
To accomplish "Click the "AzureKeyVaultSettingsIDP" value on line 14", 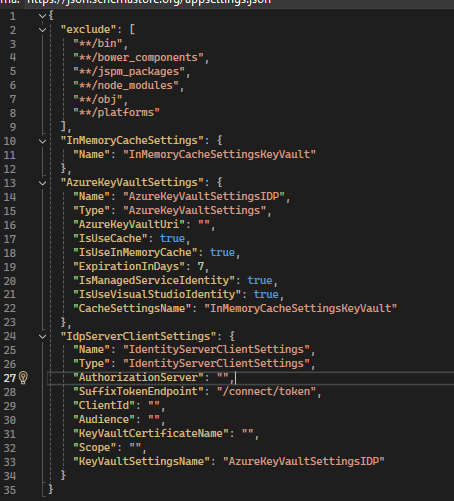I will coord(204,196).
